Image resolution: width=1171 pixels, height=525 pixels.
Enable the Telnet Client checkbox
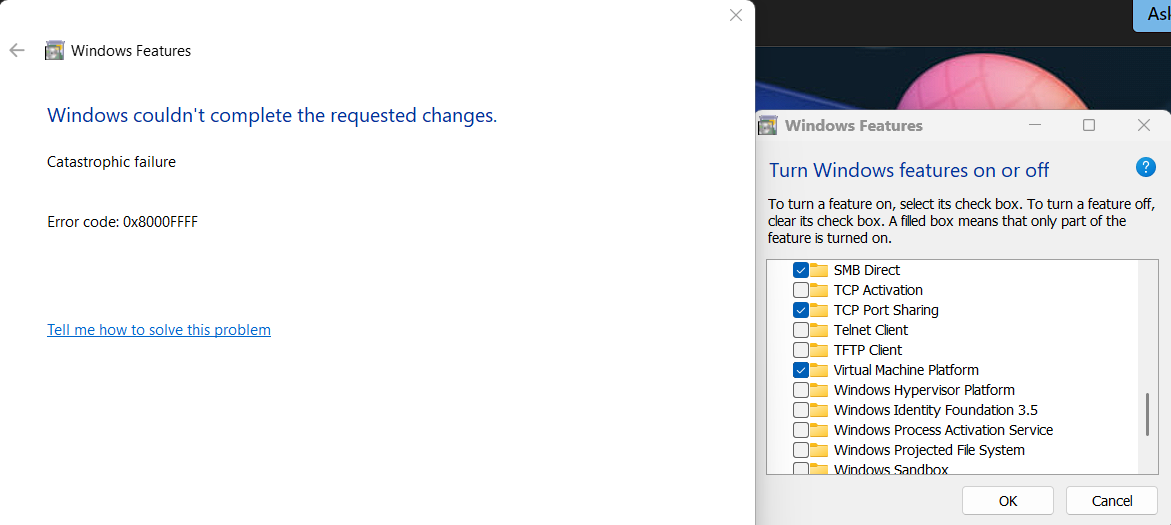pos(801,329)
